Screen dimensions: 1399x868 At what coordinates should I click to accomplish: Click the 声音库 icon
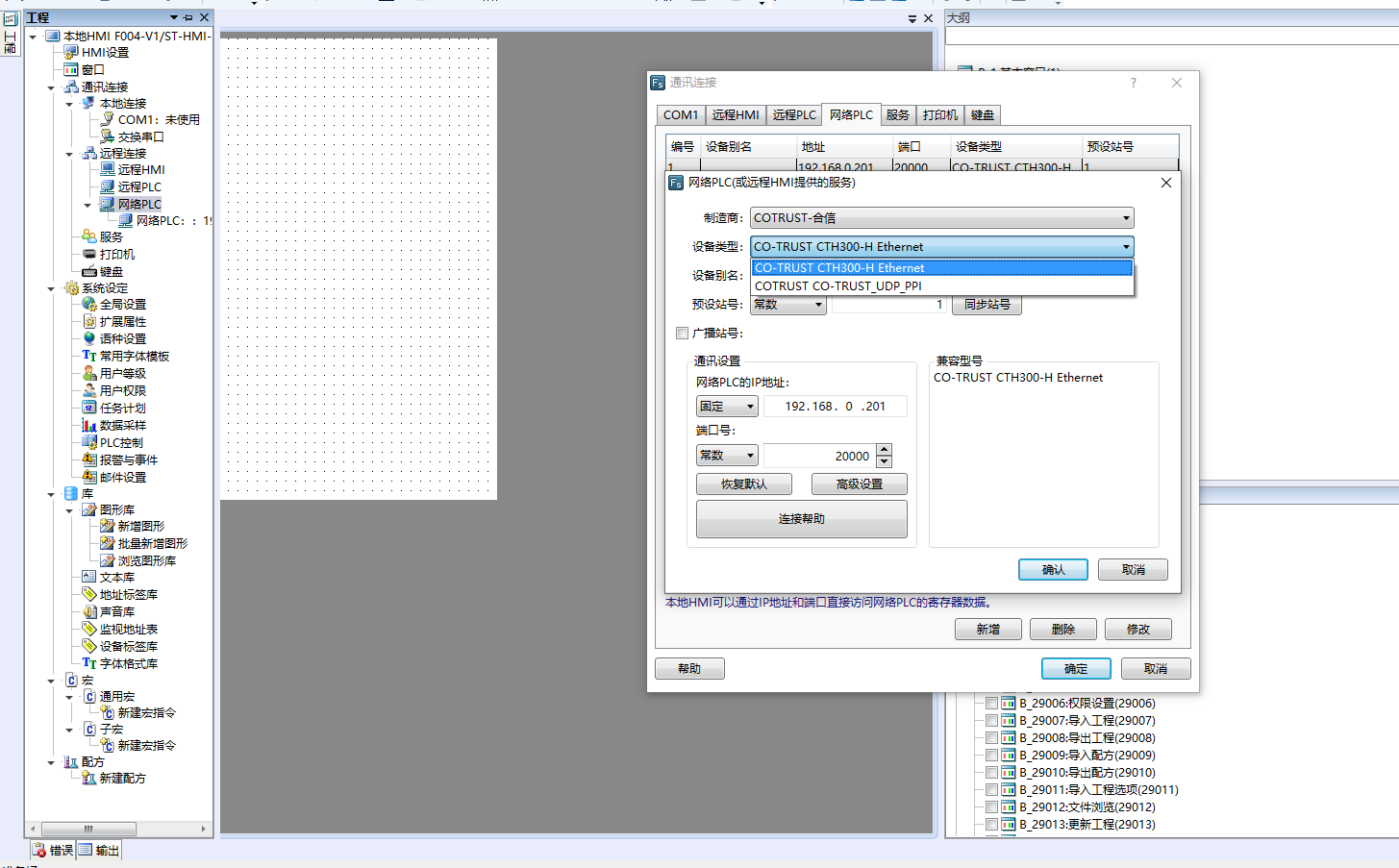pos(89,611)
